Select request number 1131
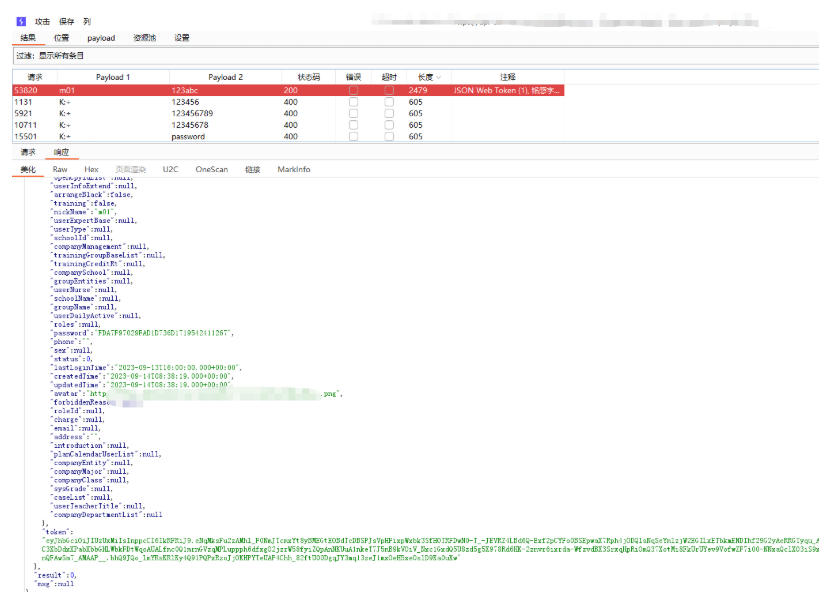 pyautogui.click(x=23, y=102)
